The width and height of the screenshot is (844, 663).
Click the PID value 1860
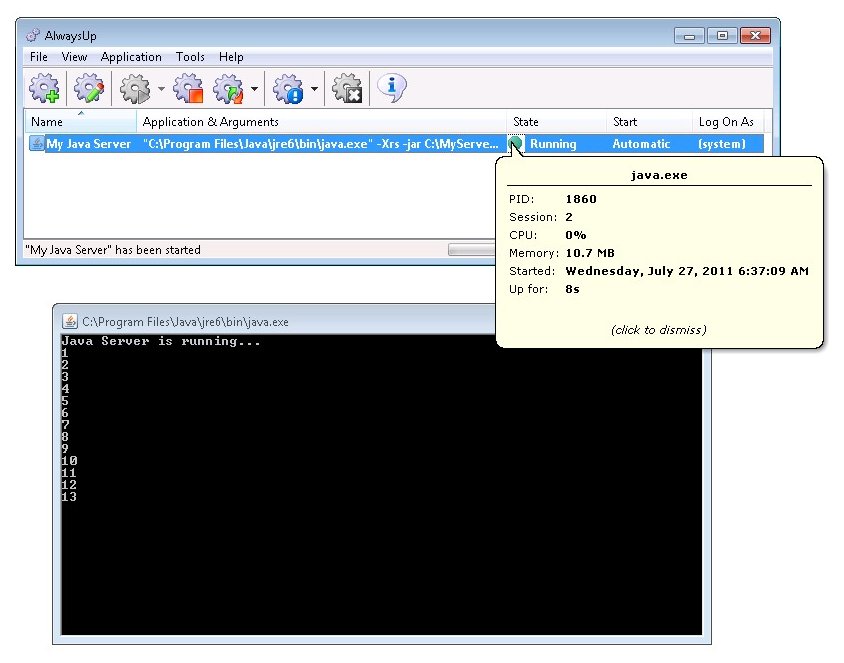[x=581, y=199]
